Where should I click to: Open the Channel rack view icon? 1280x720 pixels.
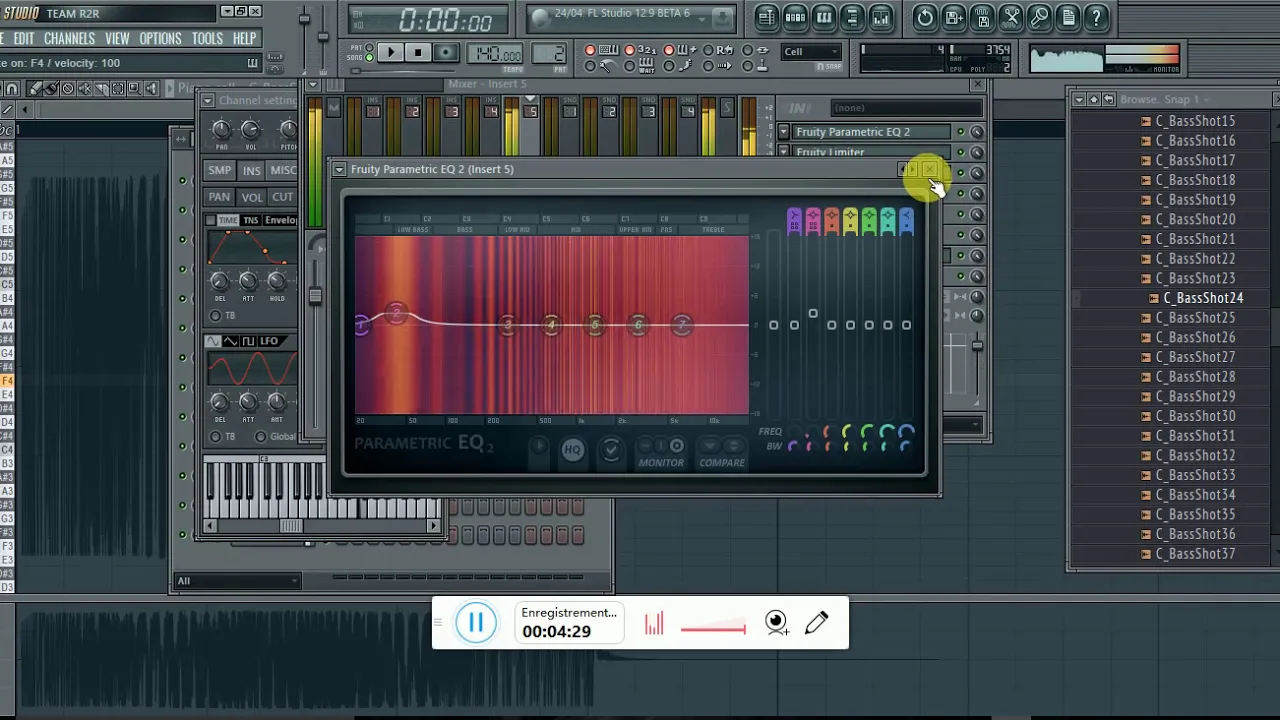pyautogui.click(x=795, y=17)
